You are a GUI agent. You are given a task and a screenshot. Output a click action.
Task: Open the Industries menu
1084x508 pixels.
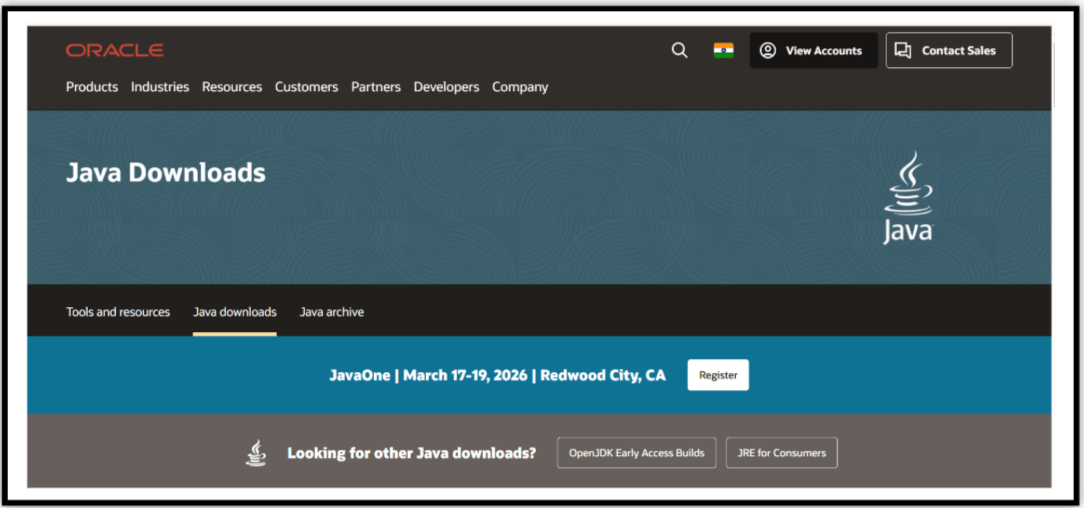[x=160, y=87]
